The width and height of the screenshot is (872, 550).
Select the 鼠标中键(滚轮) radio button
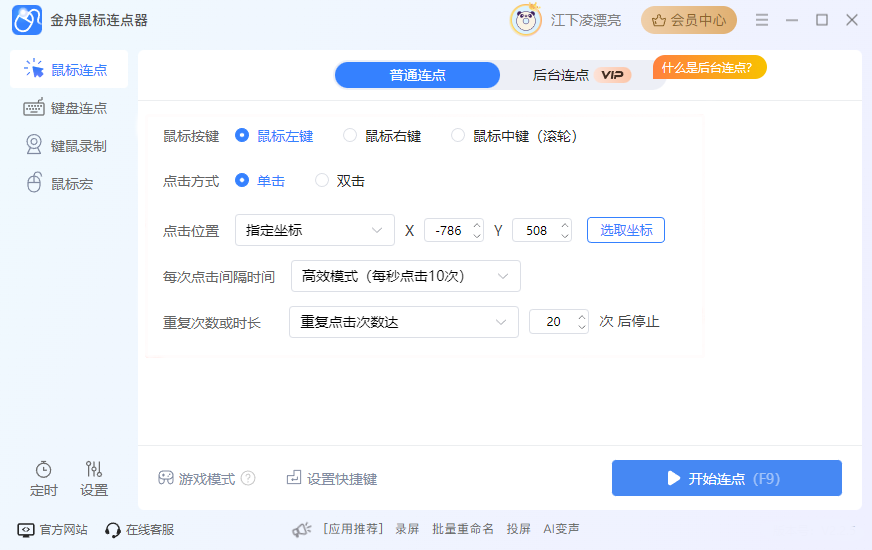[x=458, y=135]
